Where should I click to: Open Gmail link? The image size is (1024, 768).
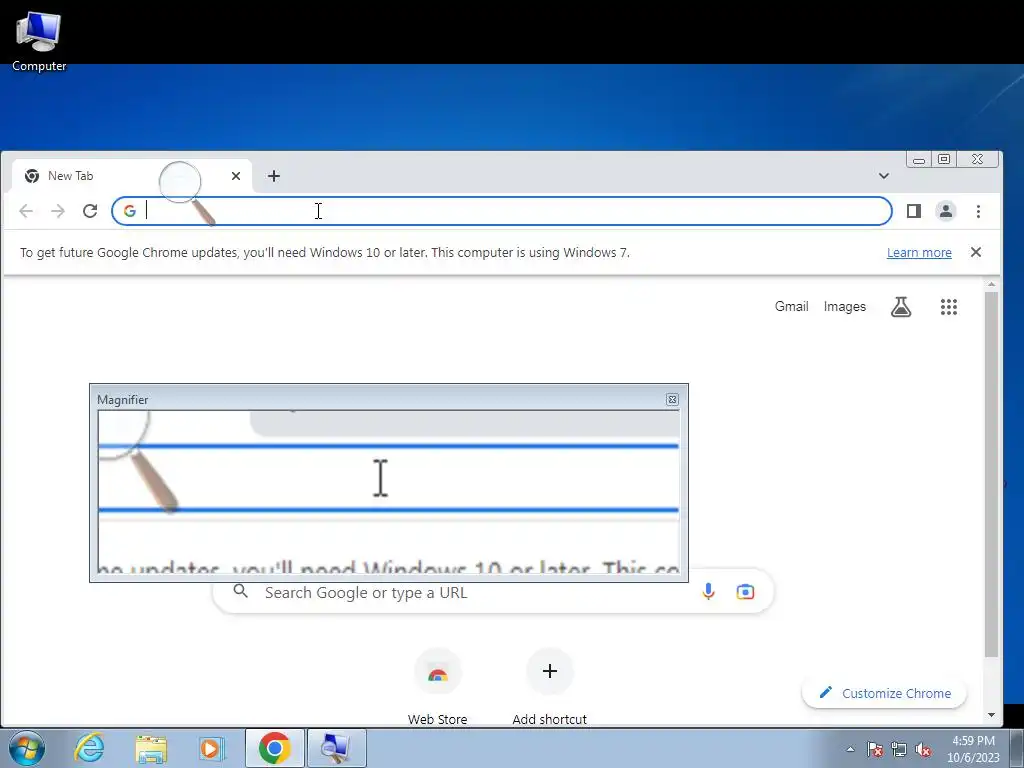coord(792,306)
